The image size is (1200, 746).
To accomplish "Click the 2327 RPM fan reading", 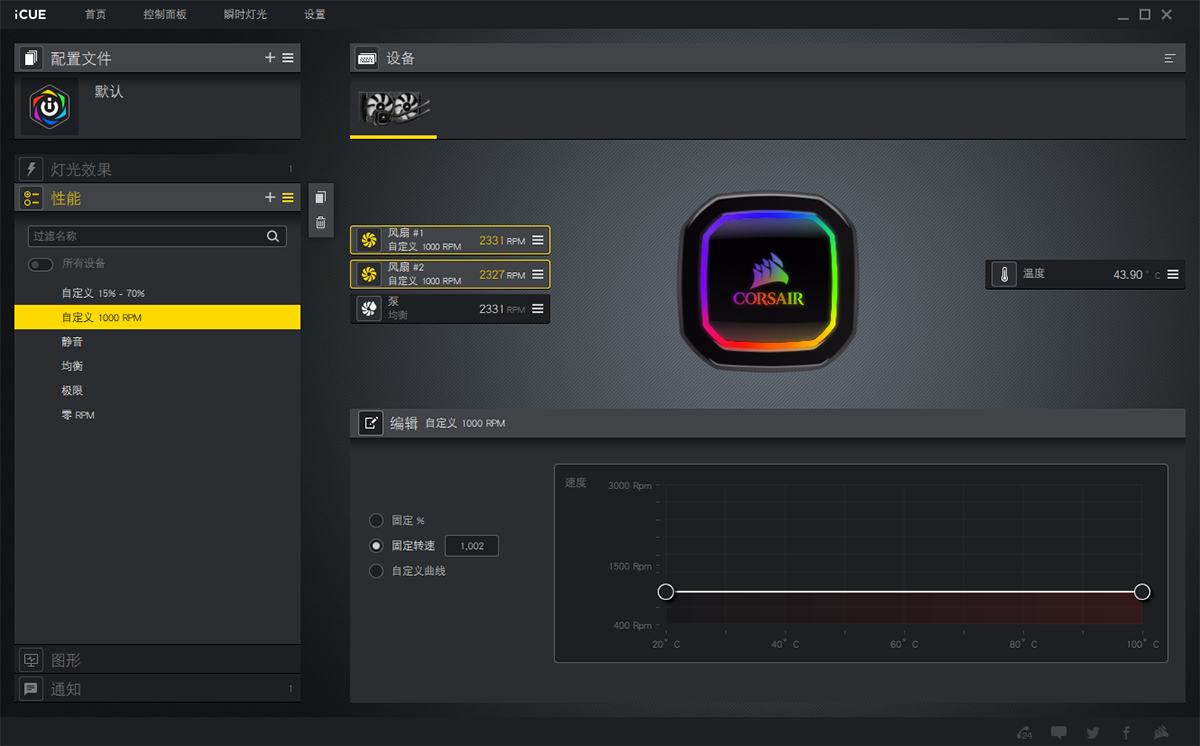I will [x=502, y=274].
